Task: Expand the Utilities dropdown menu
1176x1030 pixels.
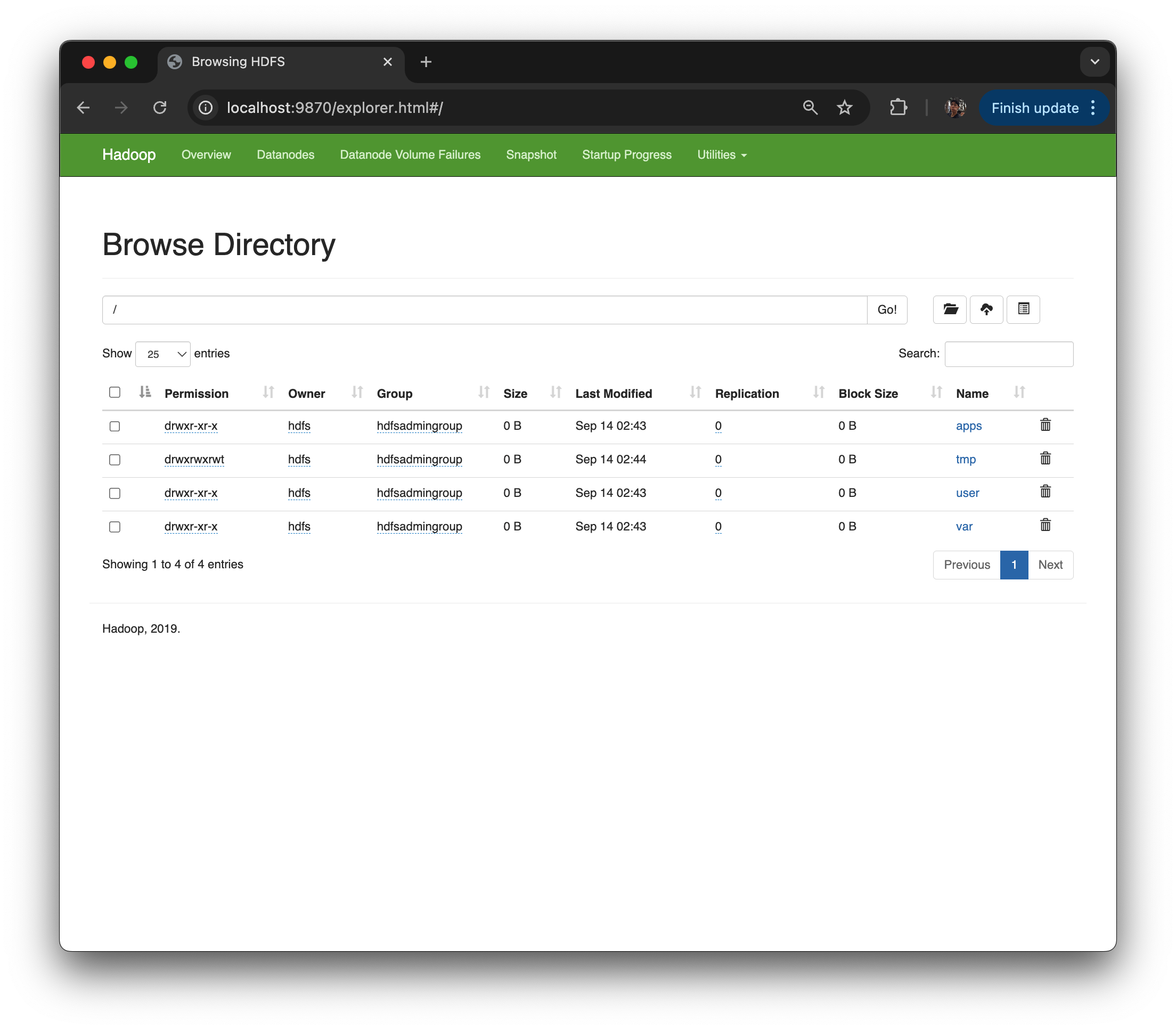Action: click(721, 155)
